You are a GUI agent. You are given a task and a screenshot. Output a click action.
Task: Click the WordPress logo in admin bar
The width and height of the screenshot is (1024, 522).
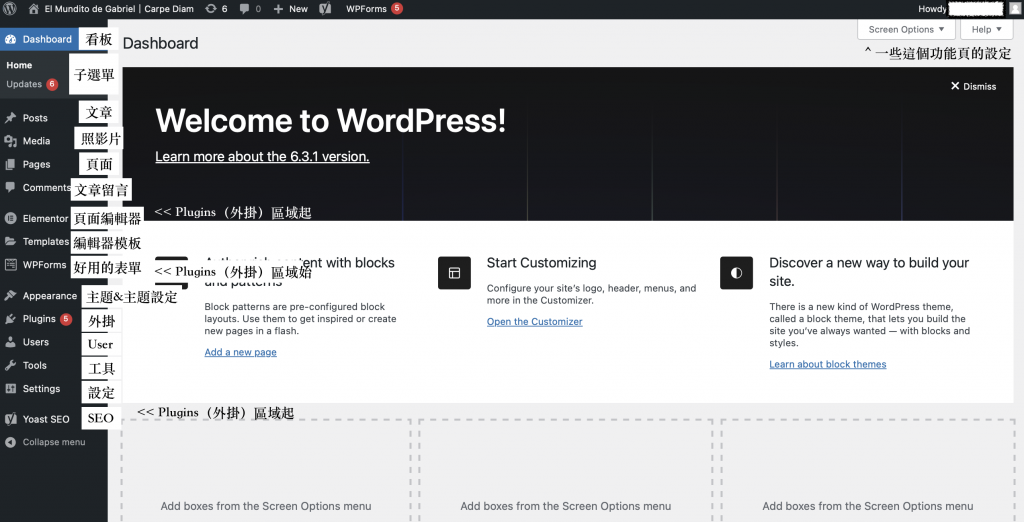[10, 9]
